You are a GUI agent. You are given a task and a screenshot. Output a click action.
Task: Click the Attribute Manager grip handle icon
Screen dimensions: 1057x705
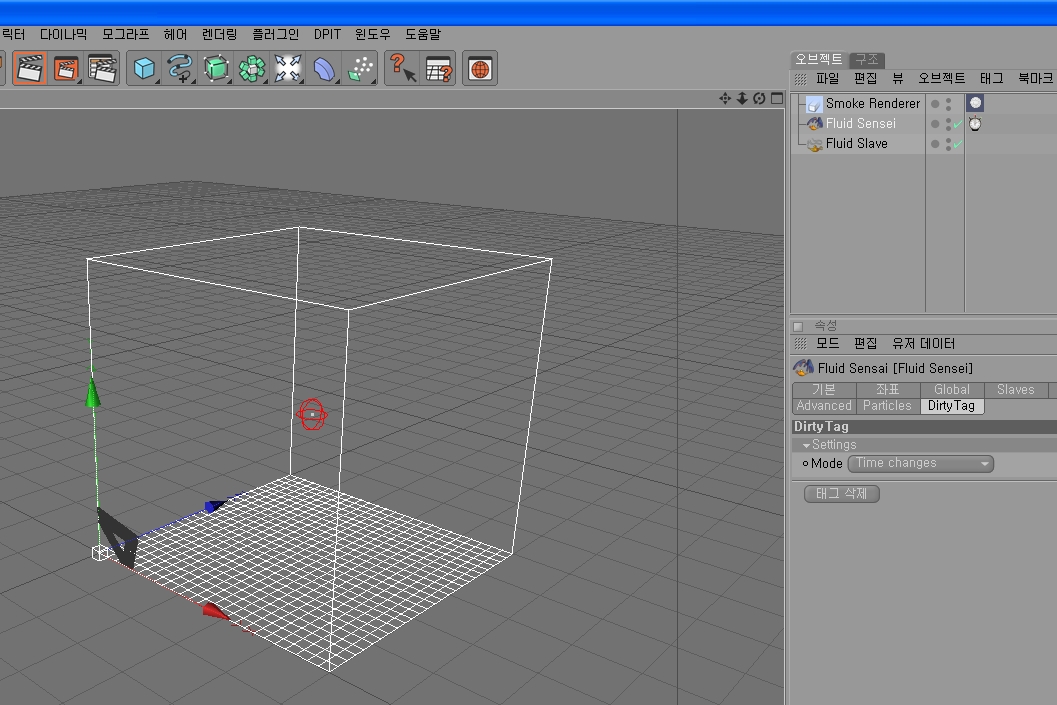click(800, 344)
